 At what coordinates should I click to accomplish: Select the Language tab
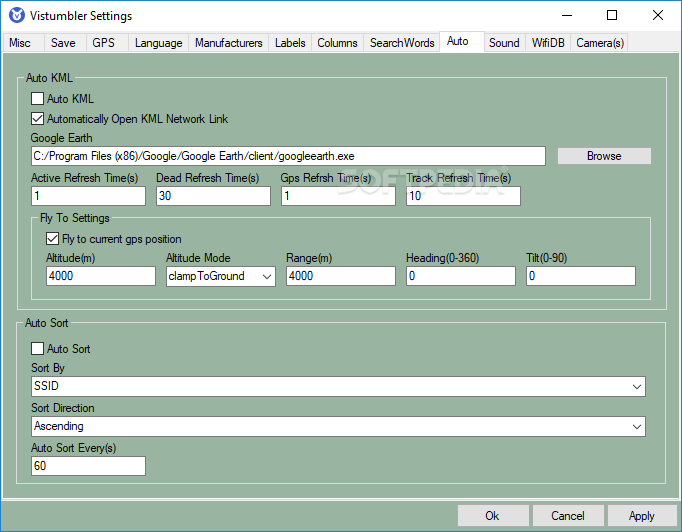click(158, 43)
